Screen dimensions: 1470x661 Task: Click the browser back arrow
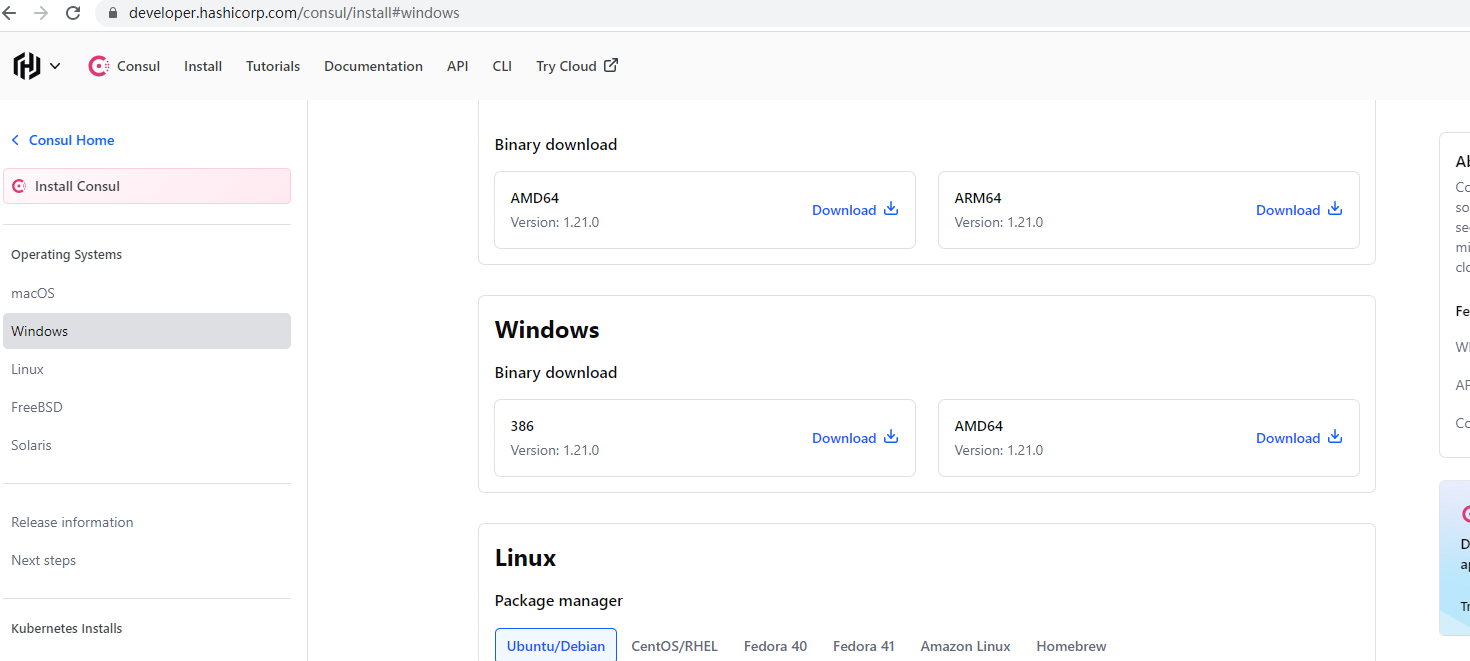pyautogui.click(x=9, y=13)
